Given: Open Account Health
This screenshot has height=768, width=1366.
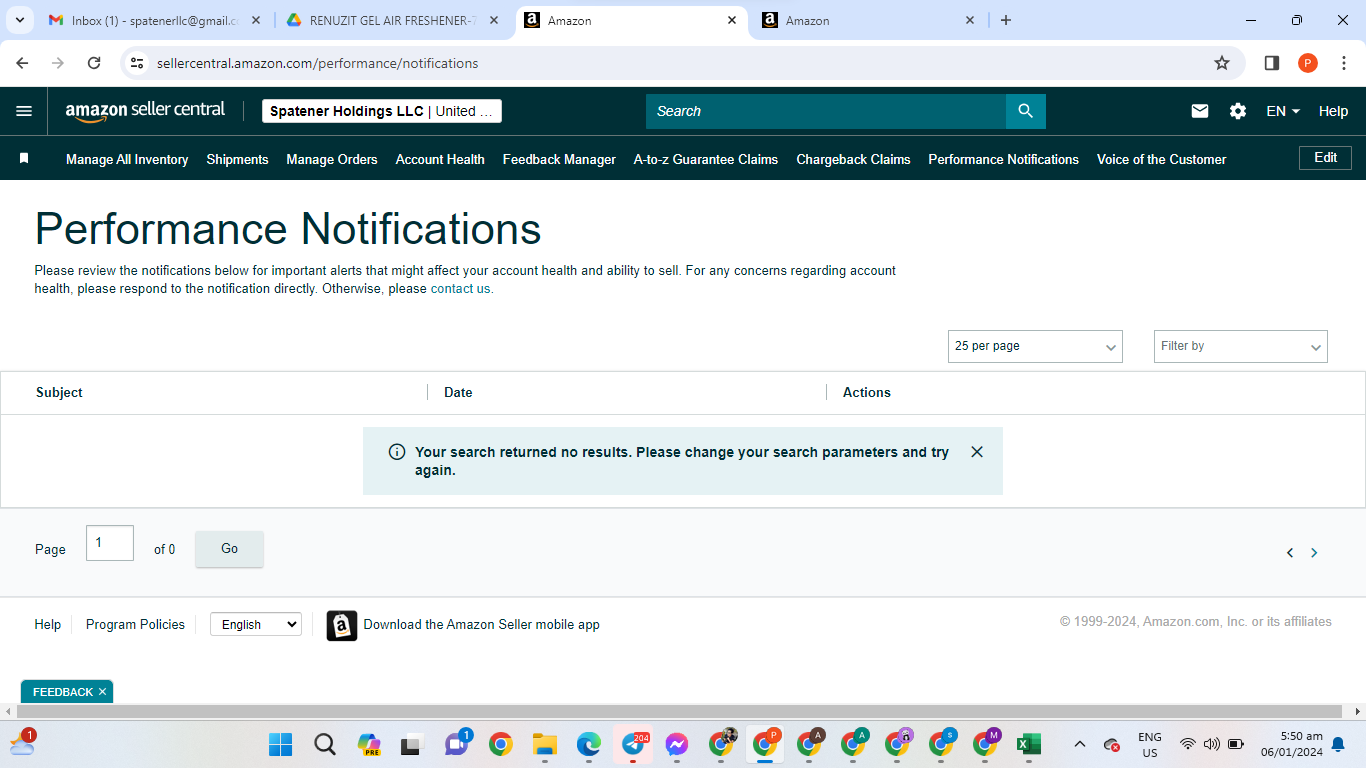Looking at the screenshot, I should pyautogui.click(x=440, y=159).
